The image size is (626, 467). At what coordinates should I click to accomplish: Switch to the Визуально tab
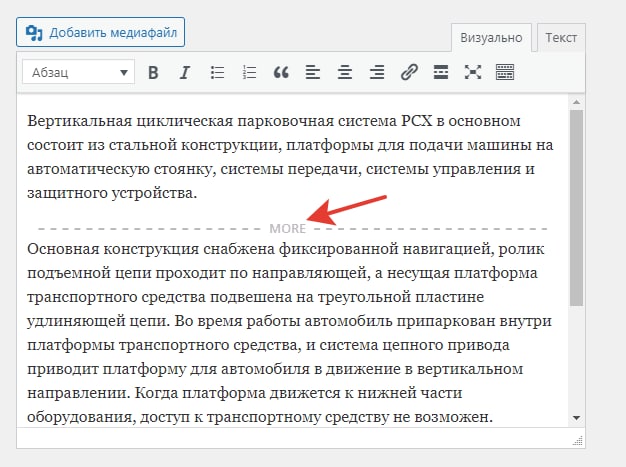491,38
